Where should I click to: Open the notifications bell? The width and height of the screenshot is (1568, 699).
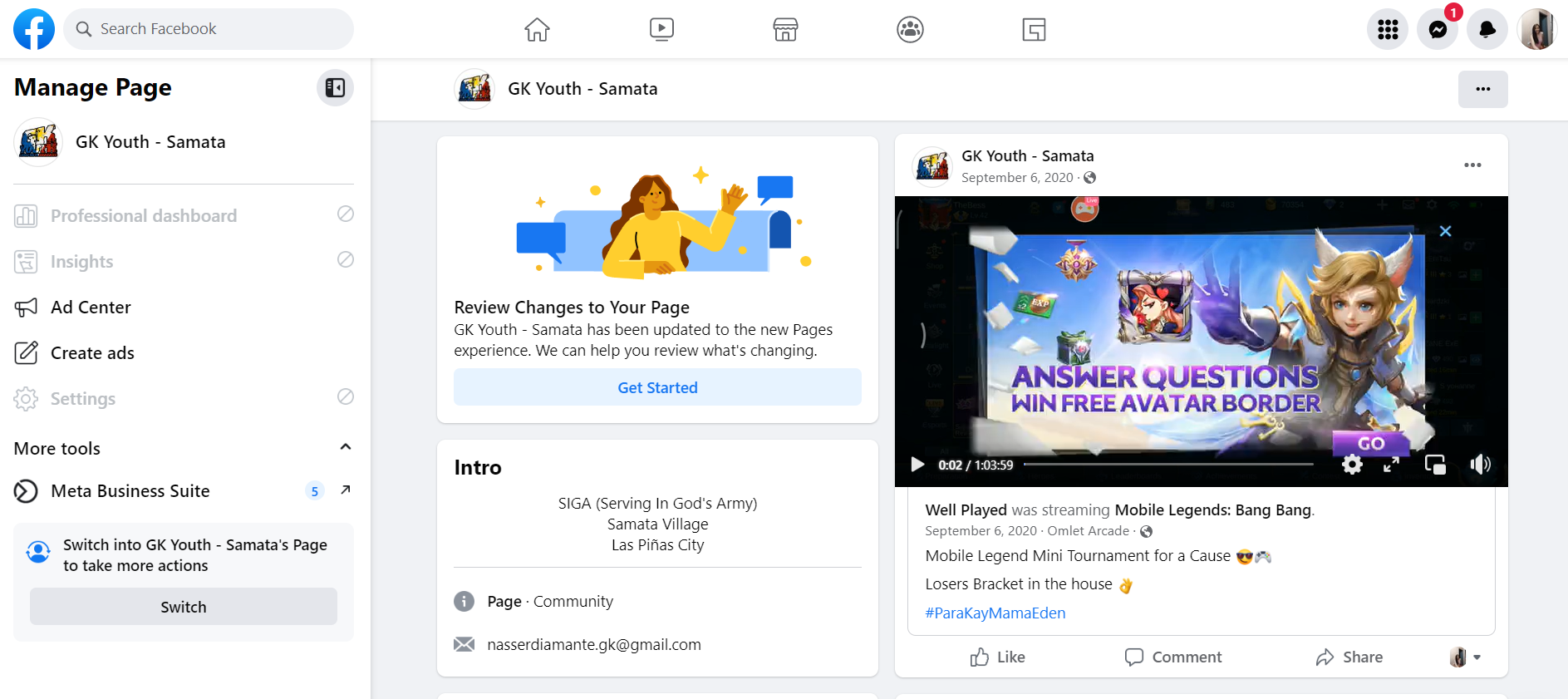point(1487,30)
